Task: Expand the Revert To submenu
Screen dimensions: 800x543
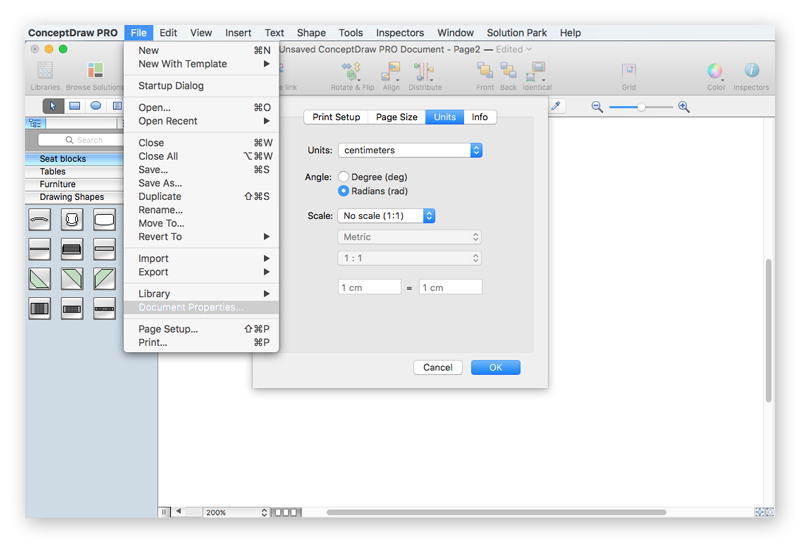Action: click(x=202, y=237)
